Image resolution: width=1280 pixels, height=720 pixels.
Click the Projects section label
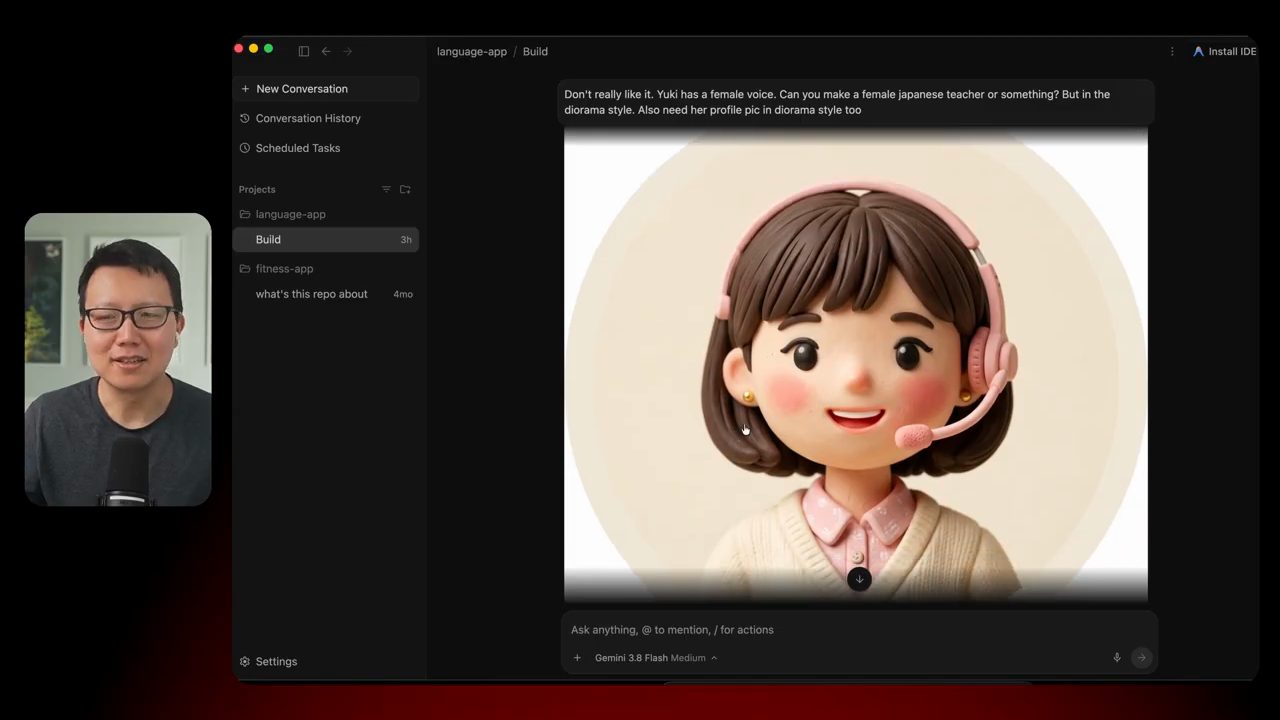257,189
